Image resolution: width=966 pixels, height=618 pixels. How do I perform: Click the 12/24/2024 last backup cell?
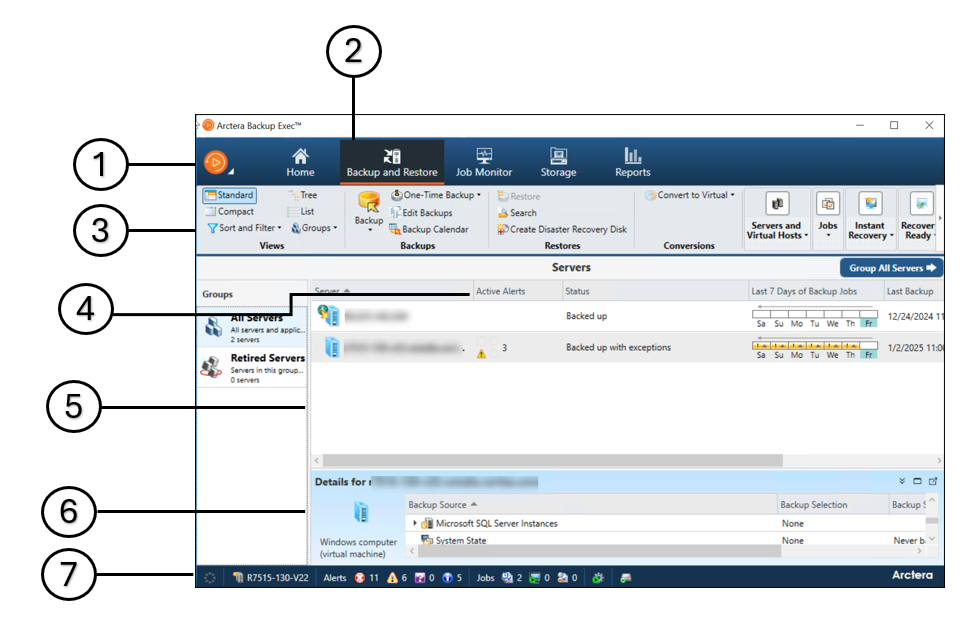(x=914, y=316)
